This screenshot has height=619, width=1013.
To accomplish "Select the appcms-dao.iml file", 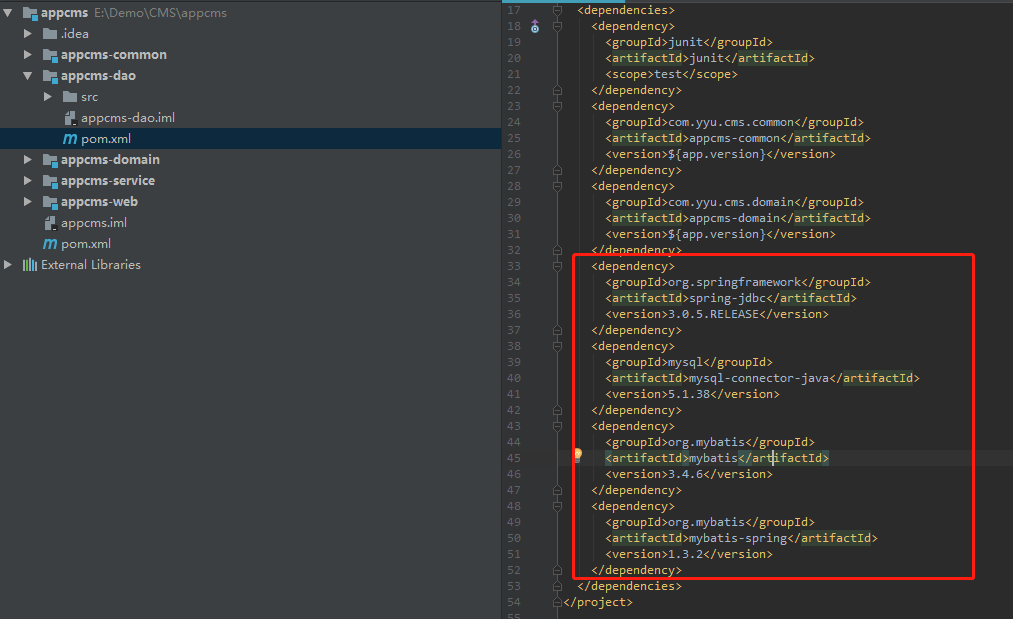I will (128, 118).
